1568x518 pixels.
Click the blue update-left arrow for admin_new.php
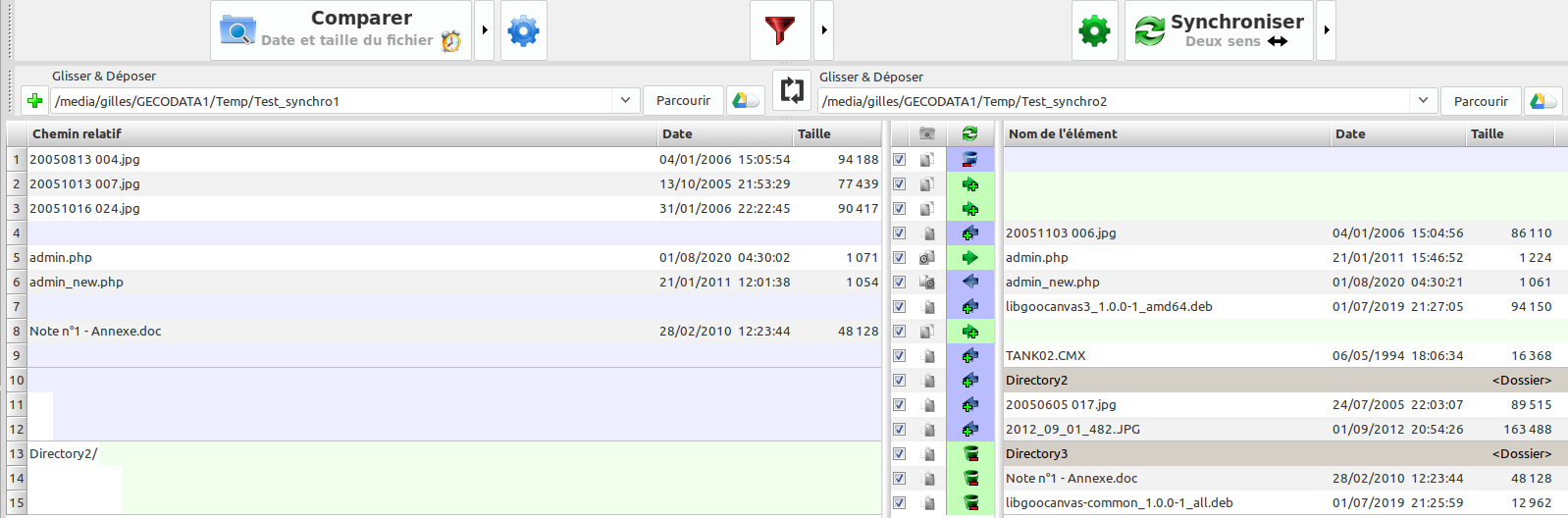tap(969, 282)
